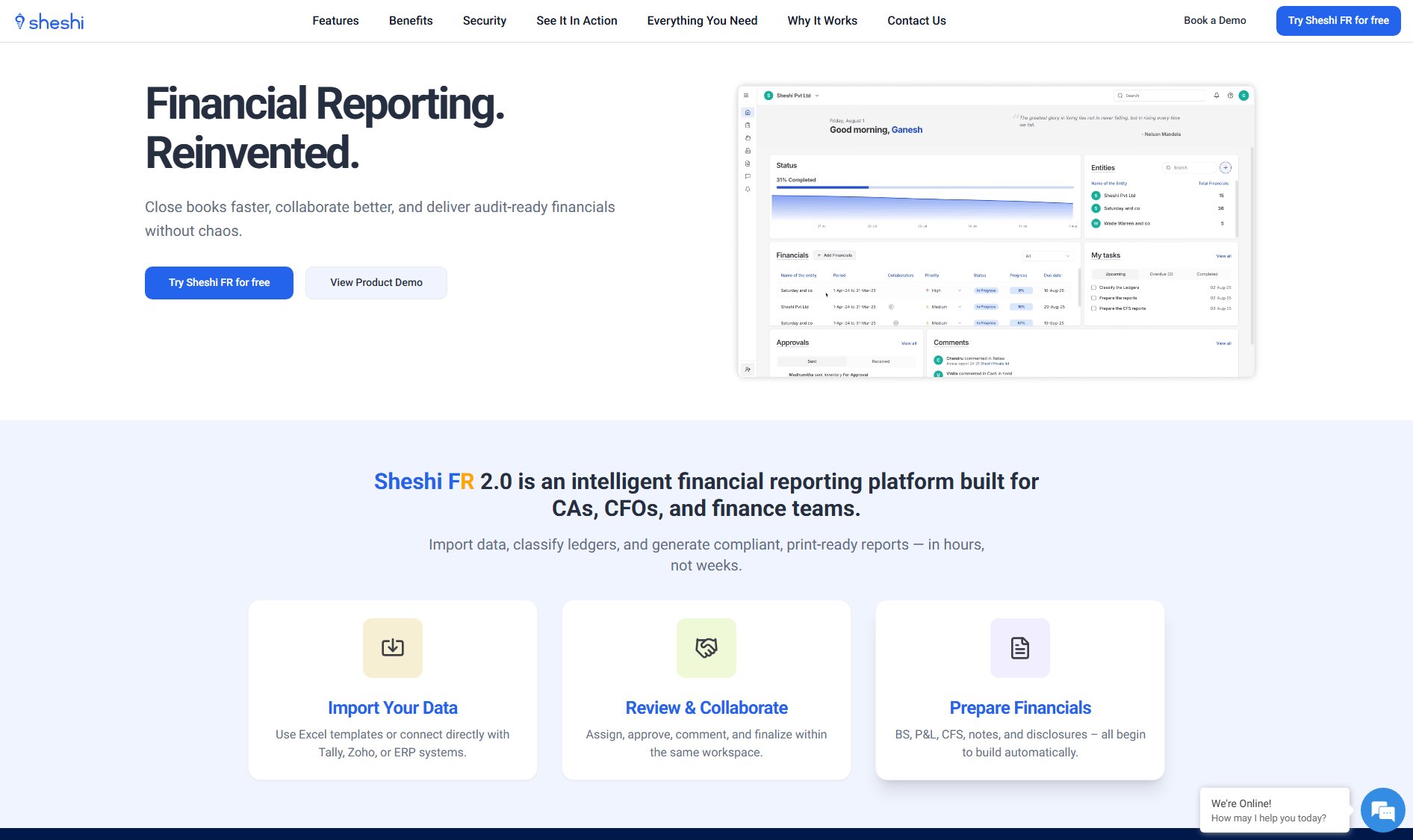Select the Received approvals tab
The width and height of the screenshot is (1413, 840).
[881, 361]
